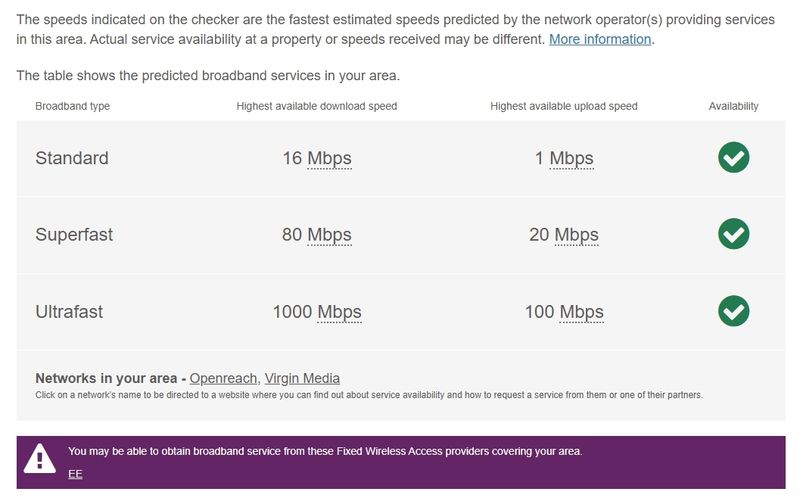The height and width of the screenshot is (498, 800).
Task: Click the Ultrafast availability green checkmark icon
Action: click(733, 311)
